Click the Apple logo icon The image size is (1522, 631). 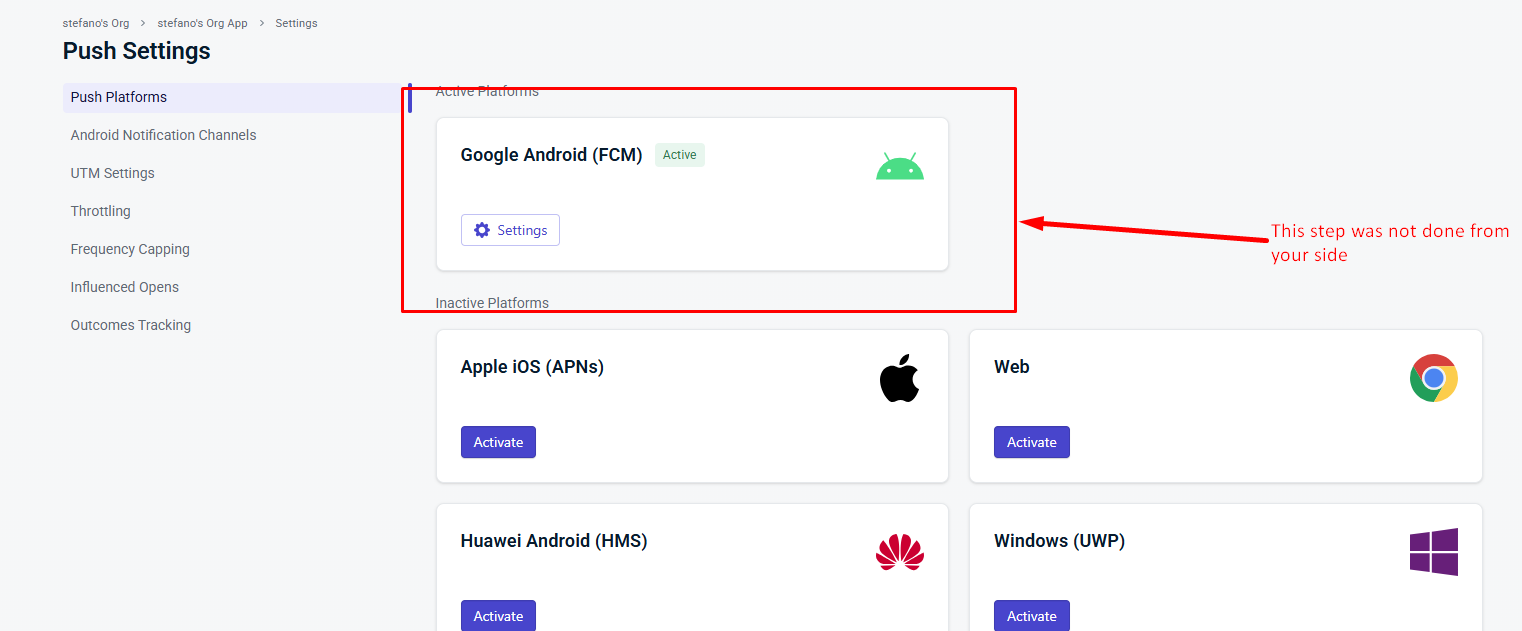[899, 378]
